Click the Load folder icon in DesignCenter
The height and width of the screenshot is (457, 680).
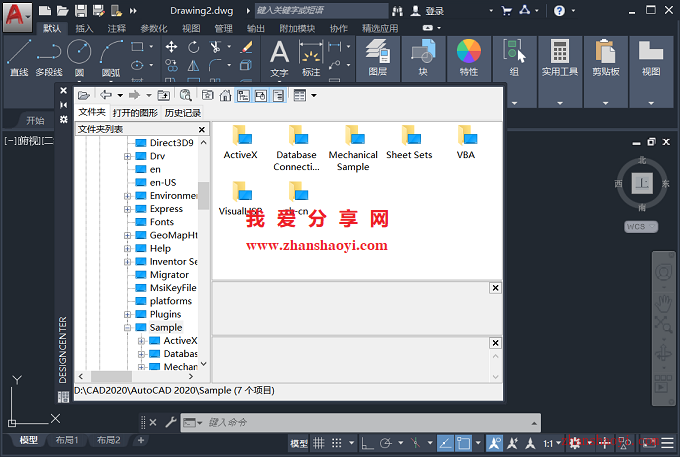click(x=84, y=95)
